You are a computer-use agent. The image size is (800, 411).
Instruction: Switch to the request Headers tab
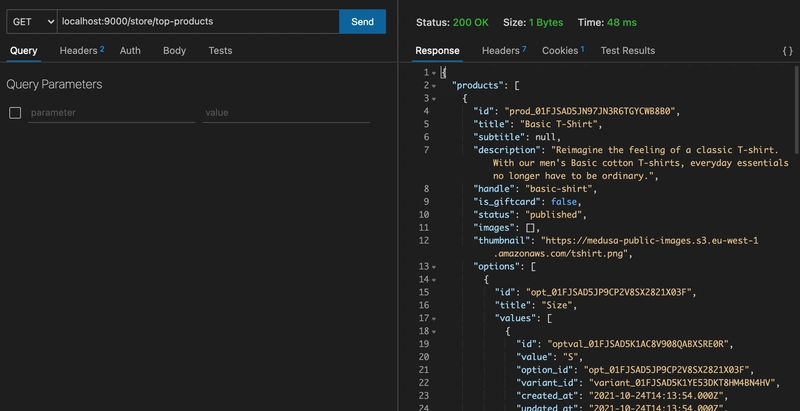coord(80,50)
